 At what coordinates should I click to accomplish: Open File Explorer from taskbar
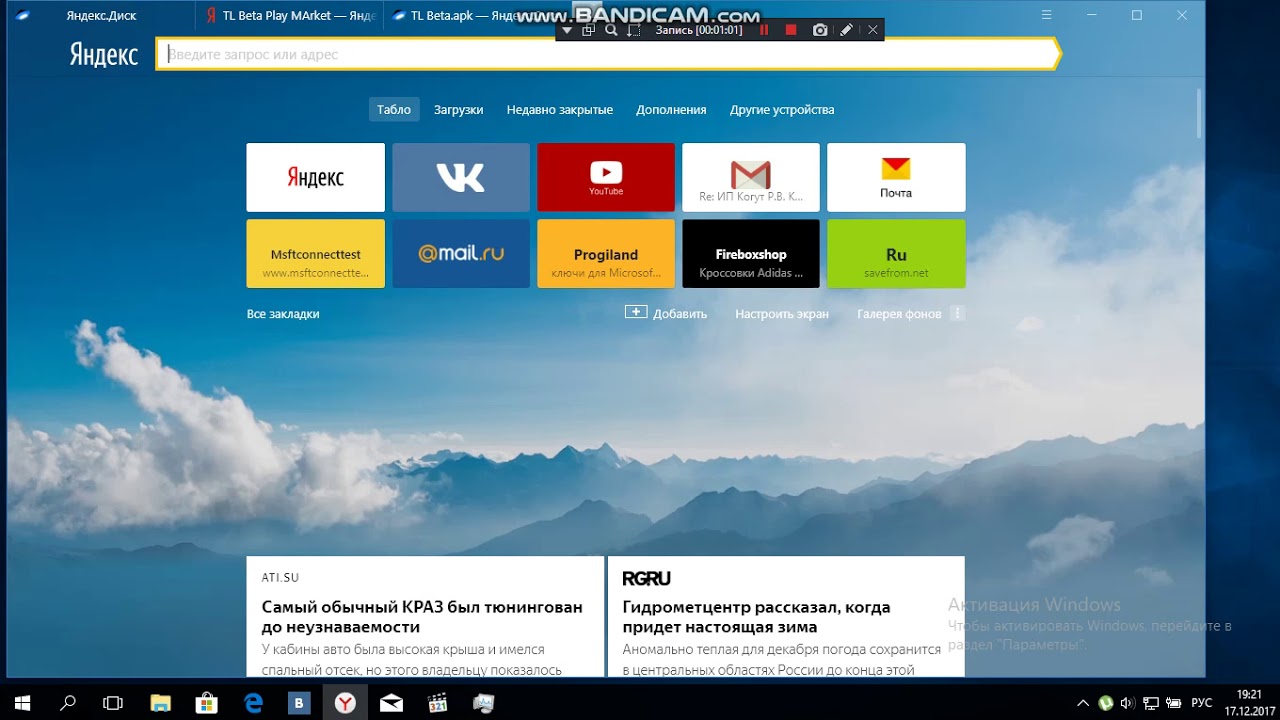click(161, 703)
